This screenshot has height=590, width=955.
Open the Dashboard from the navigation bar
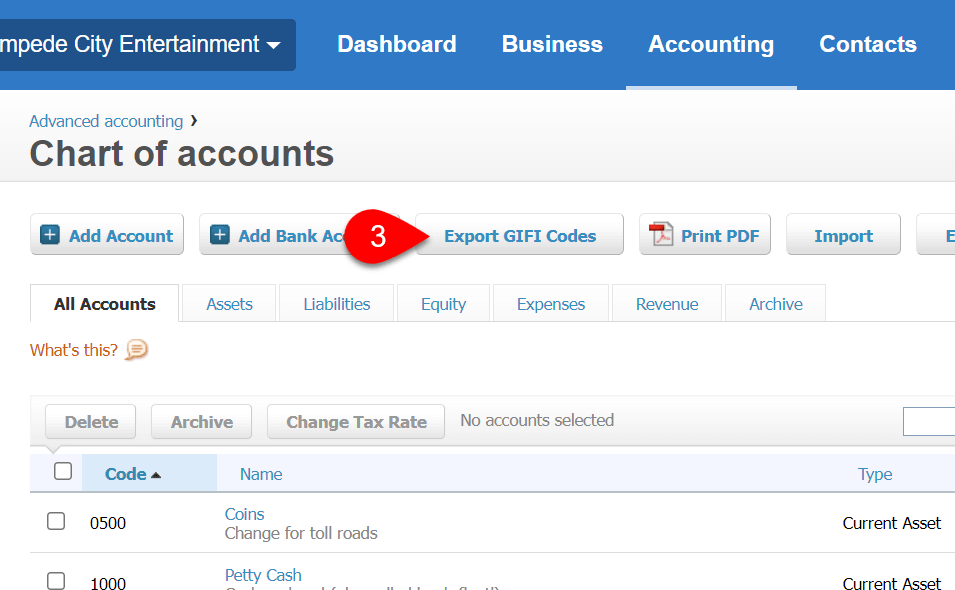tap(396, 44)
